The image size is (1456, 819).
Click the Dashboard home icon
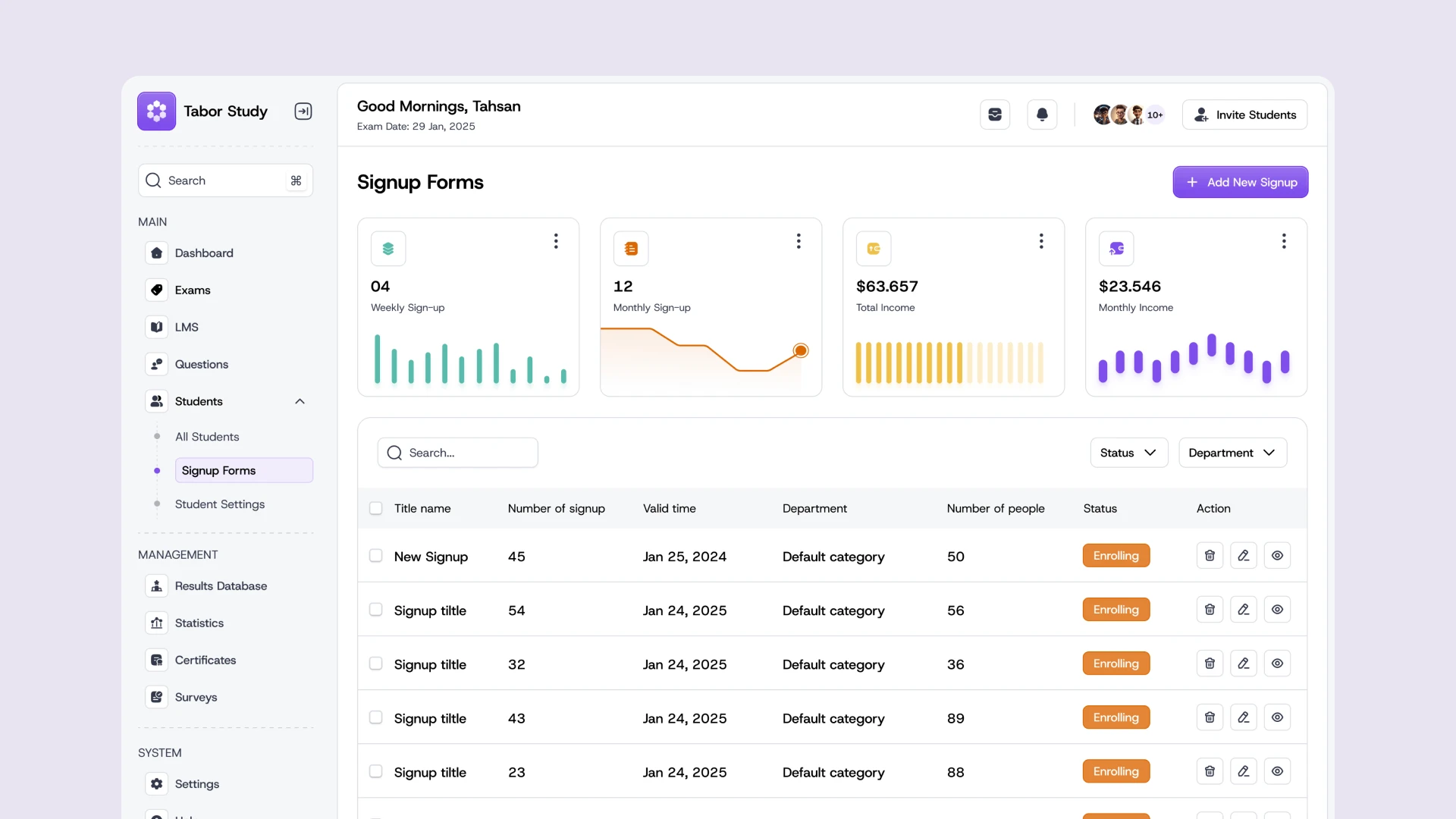coord(156,253)
